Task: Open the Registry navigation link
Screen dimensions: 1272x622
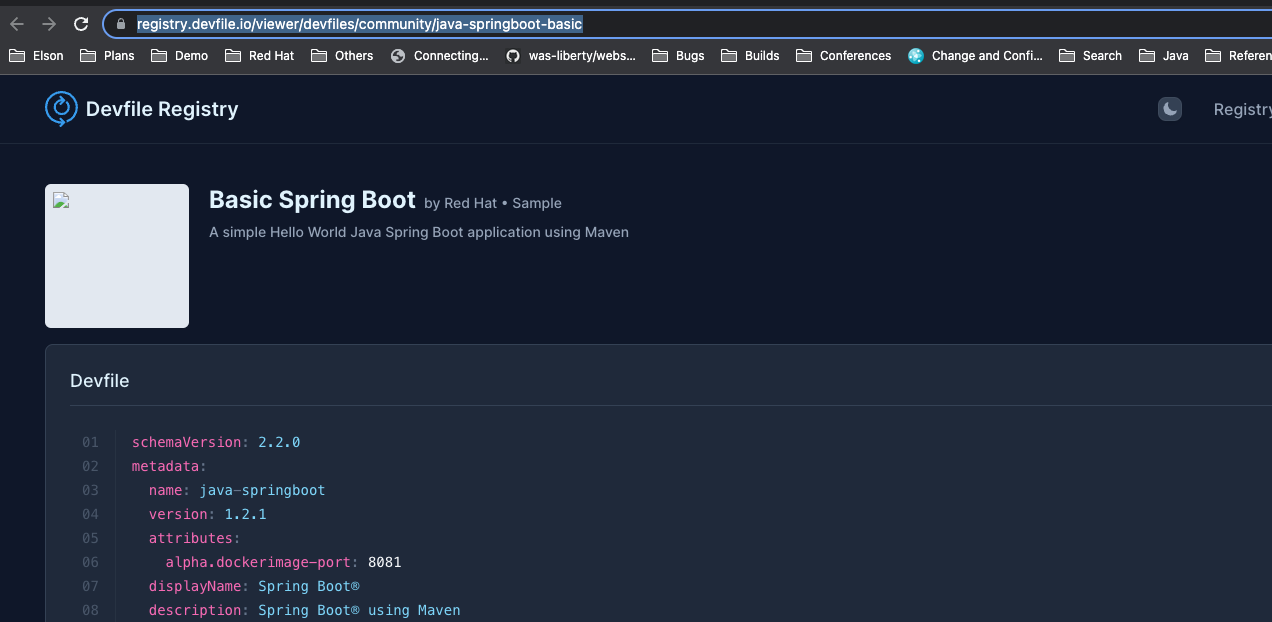Action: point(1242,109)
